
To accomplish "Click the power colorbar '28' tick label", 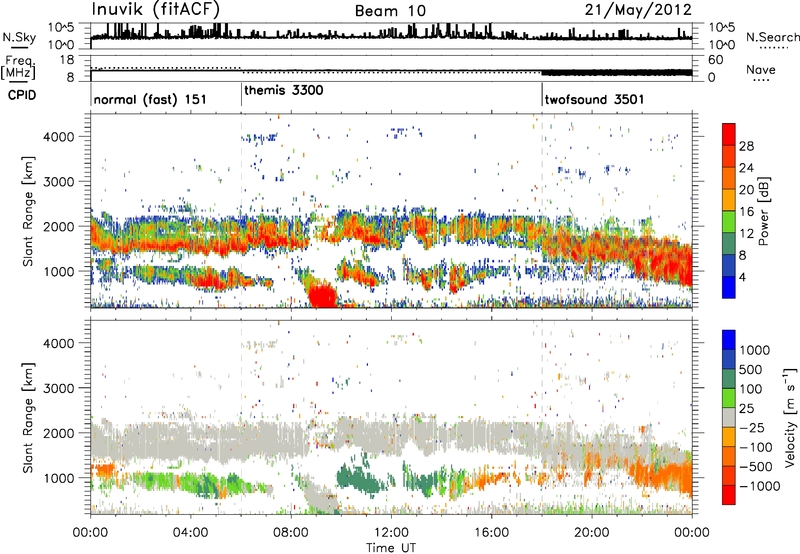I will pyautogui.click(x=746, y=146).
